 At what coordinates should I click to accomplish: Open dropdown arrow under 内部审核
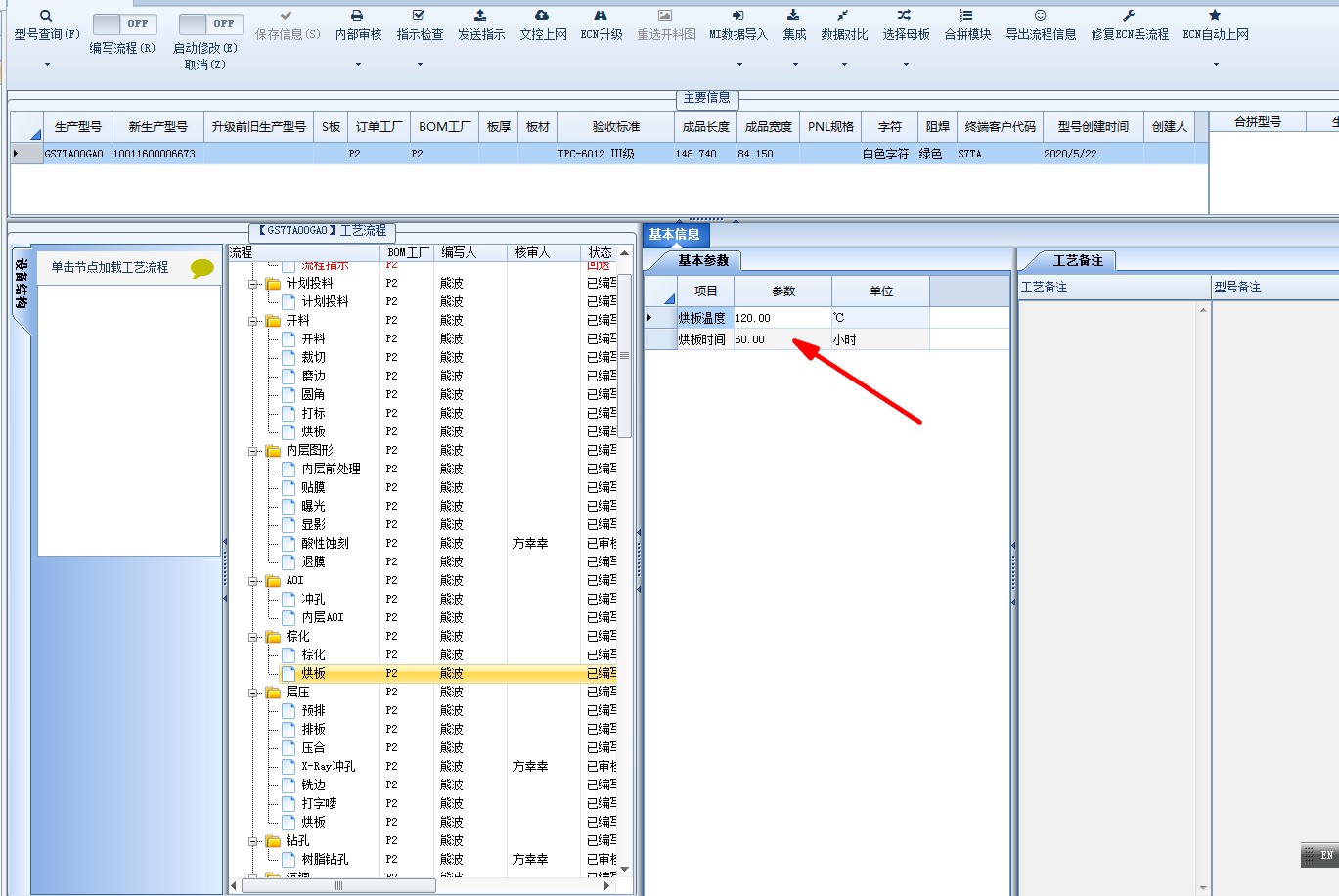click(358, 65)
